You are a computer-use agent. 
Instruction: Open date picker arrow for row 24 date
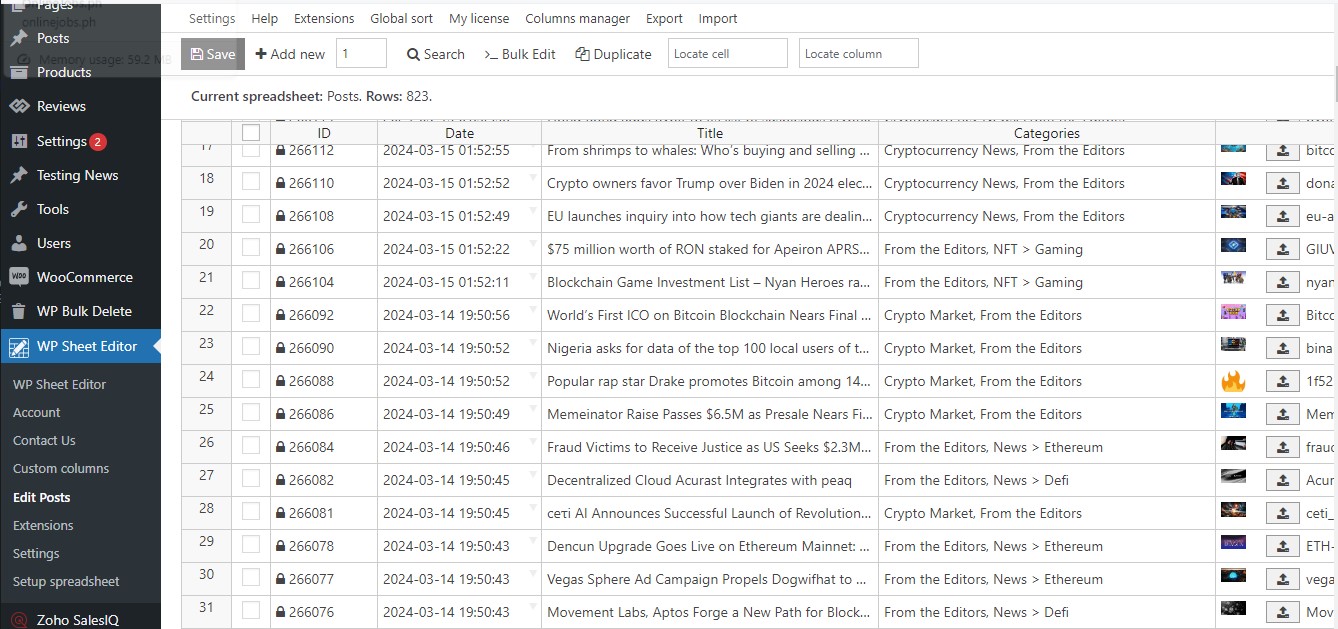click(533, 375)
